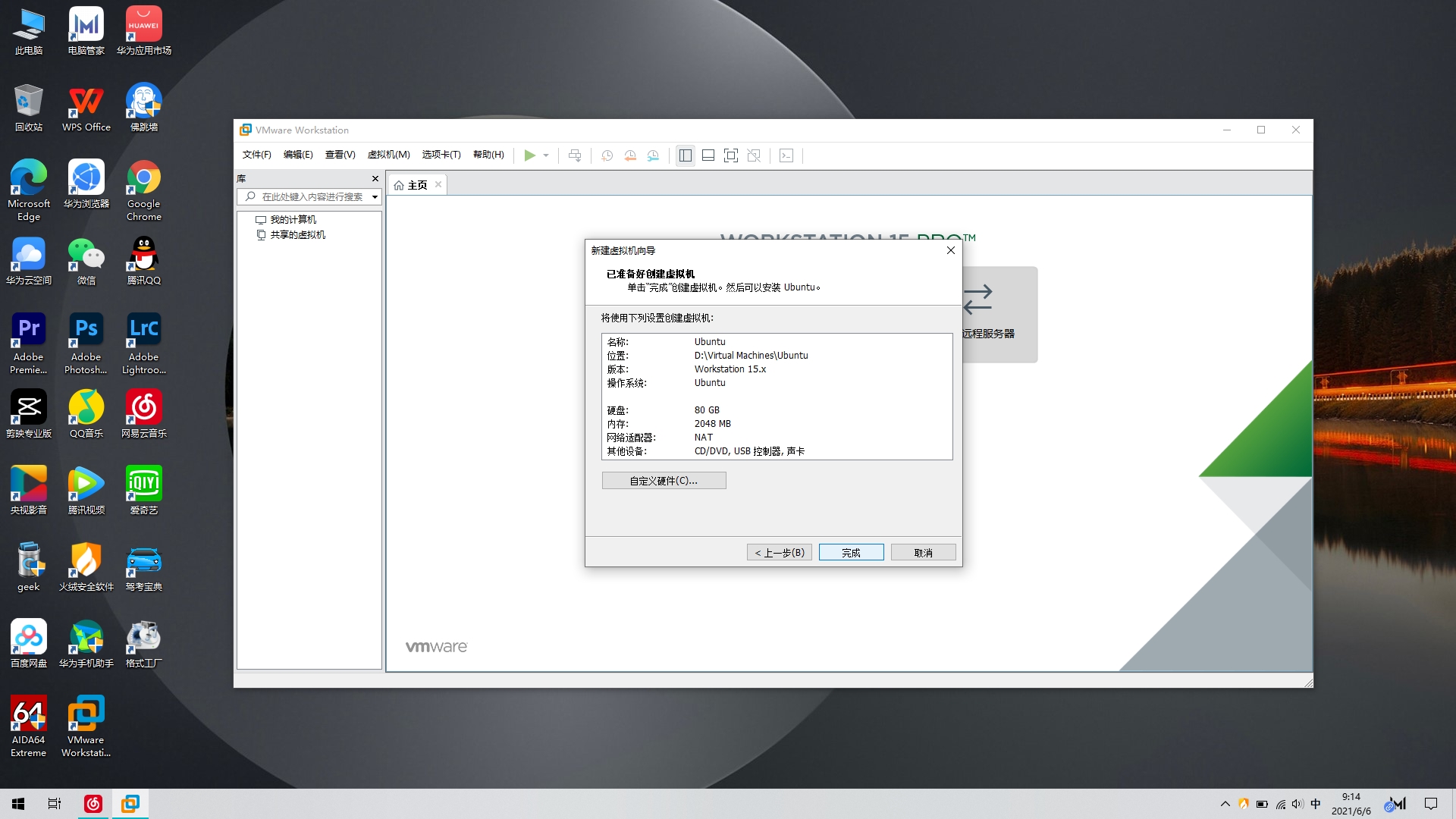Open the snapshot manager toolbar icon
Image resolution: width=1456 pixels, height=819 pixels.
pyautogui.click(x=653, y=155)
